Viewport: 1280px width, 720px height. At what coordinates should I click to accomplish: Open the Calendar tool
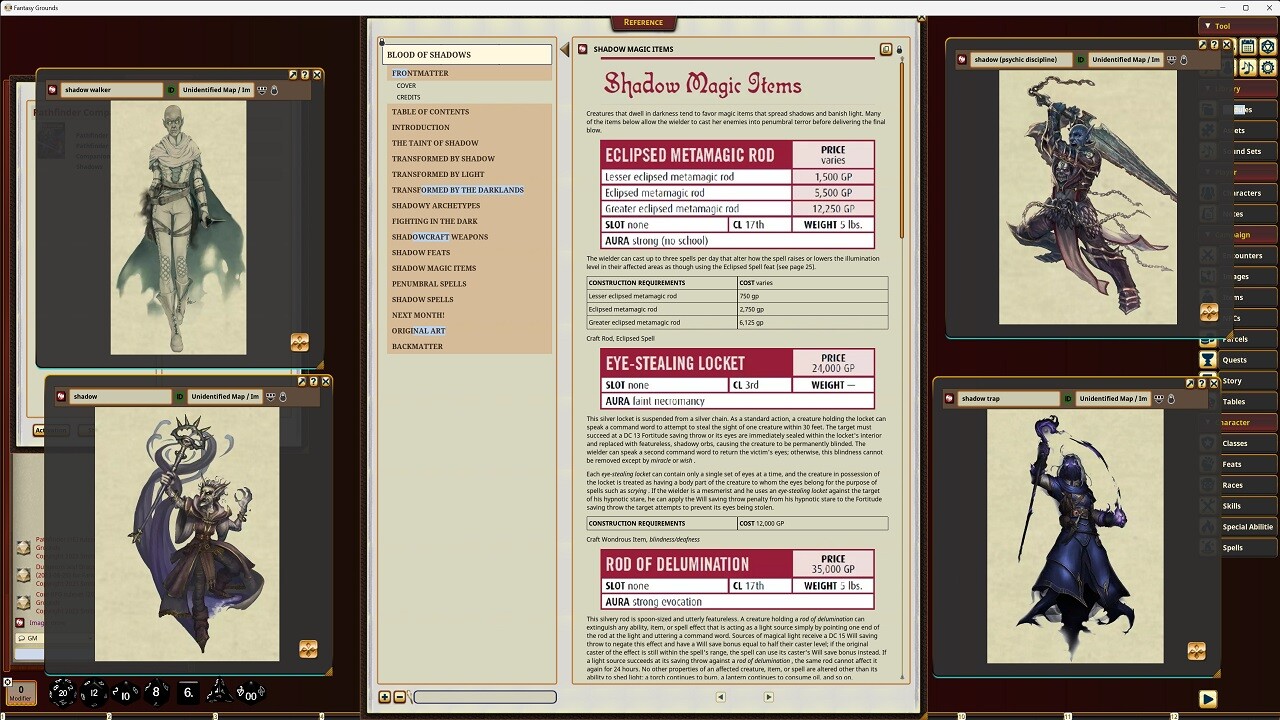click(x=1247, y=46)
